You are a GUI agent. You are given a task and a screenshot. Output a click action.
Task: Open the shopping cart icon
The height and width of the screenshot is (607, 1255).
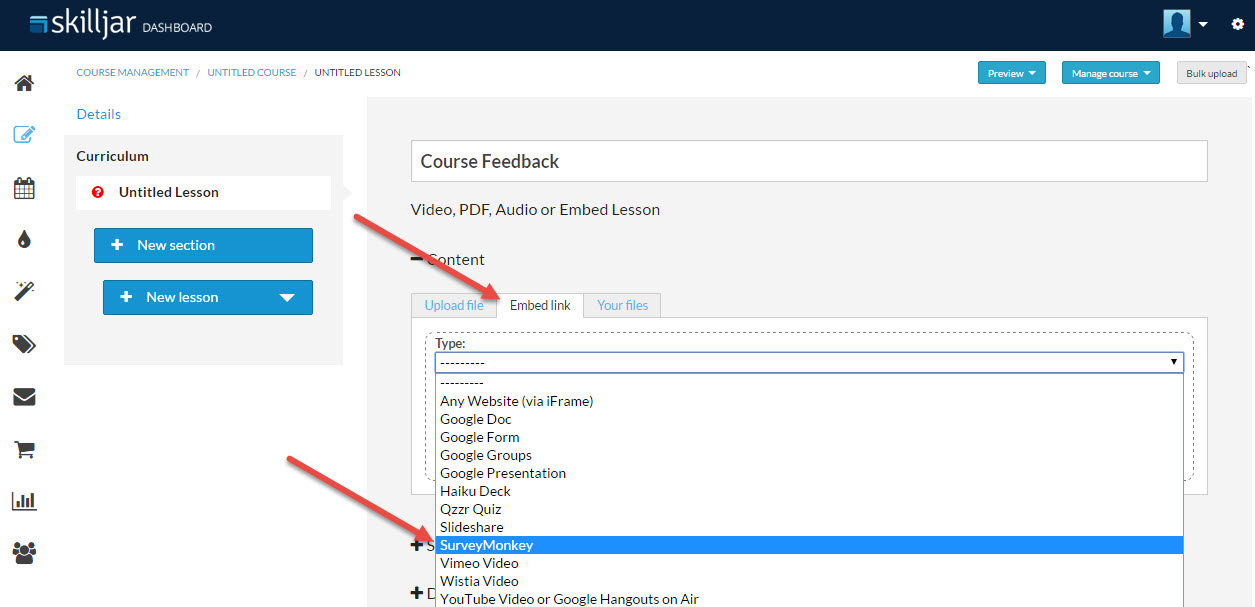[x=24, y=449]
